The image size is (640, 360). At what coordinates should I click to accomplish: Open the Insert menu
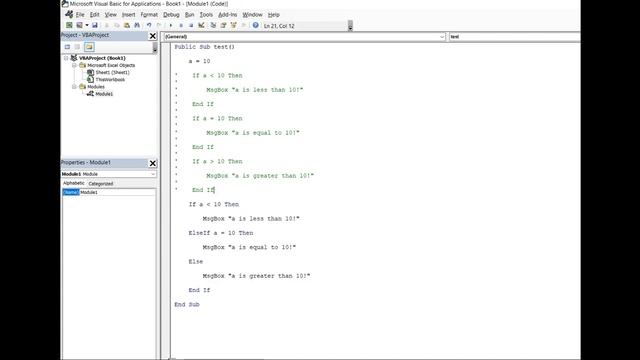[129, 15]
